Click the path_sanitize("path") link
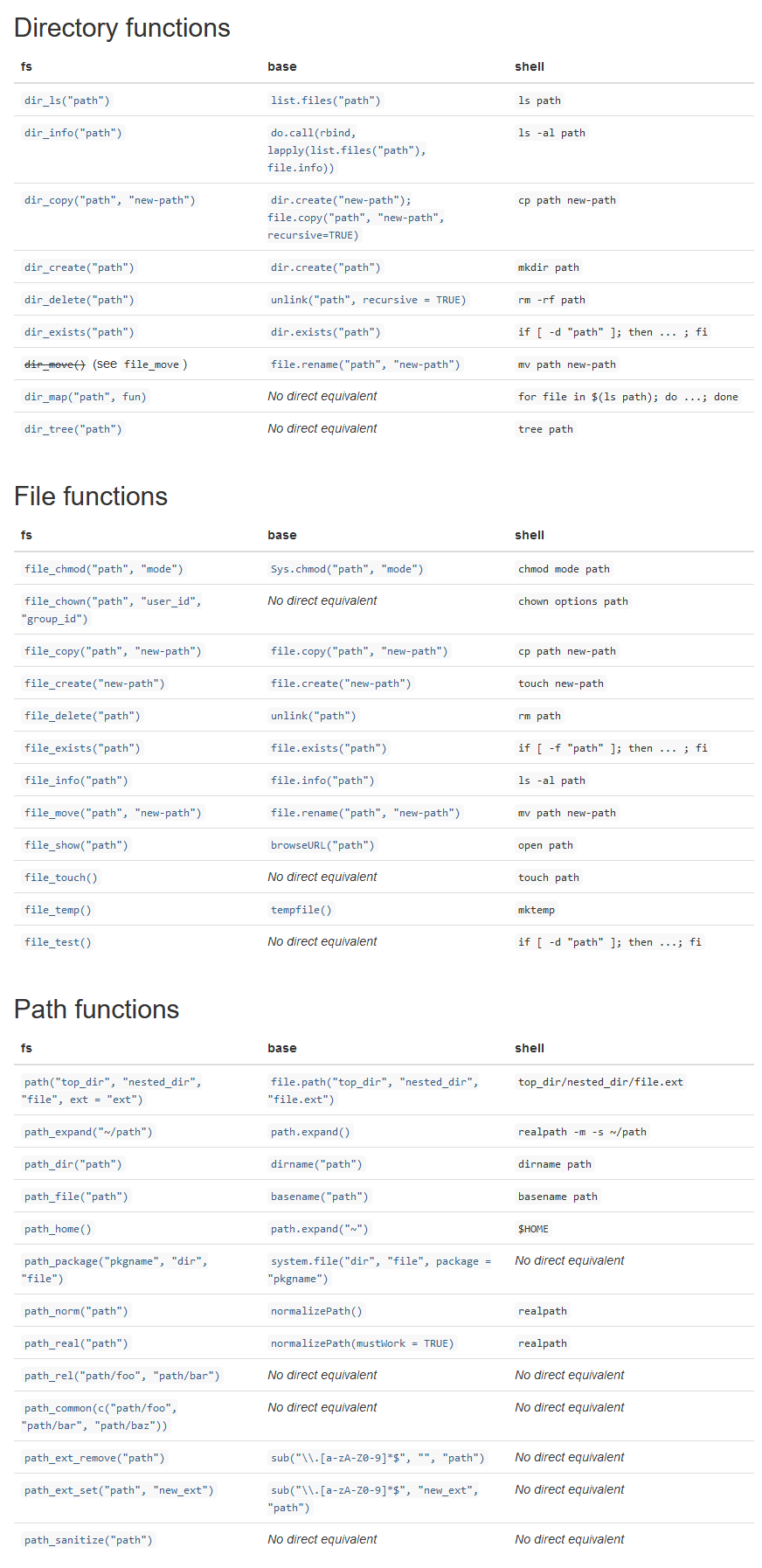The image size is (762, 1568). pos(88,1540)
